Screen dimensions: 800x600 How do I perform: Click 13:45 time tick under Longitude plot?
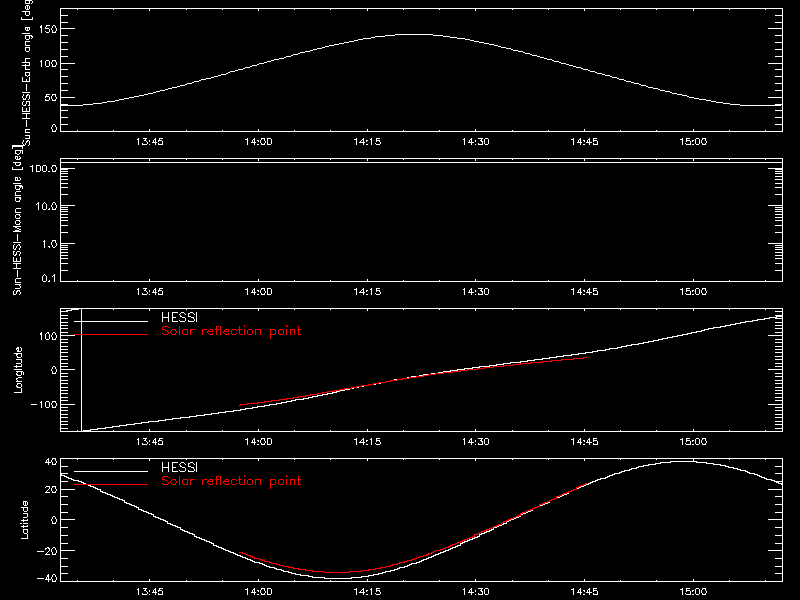[x=149, y=441]
